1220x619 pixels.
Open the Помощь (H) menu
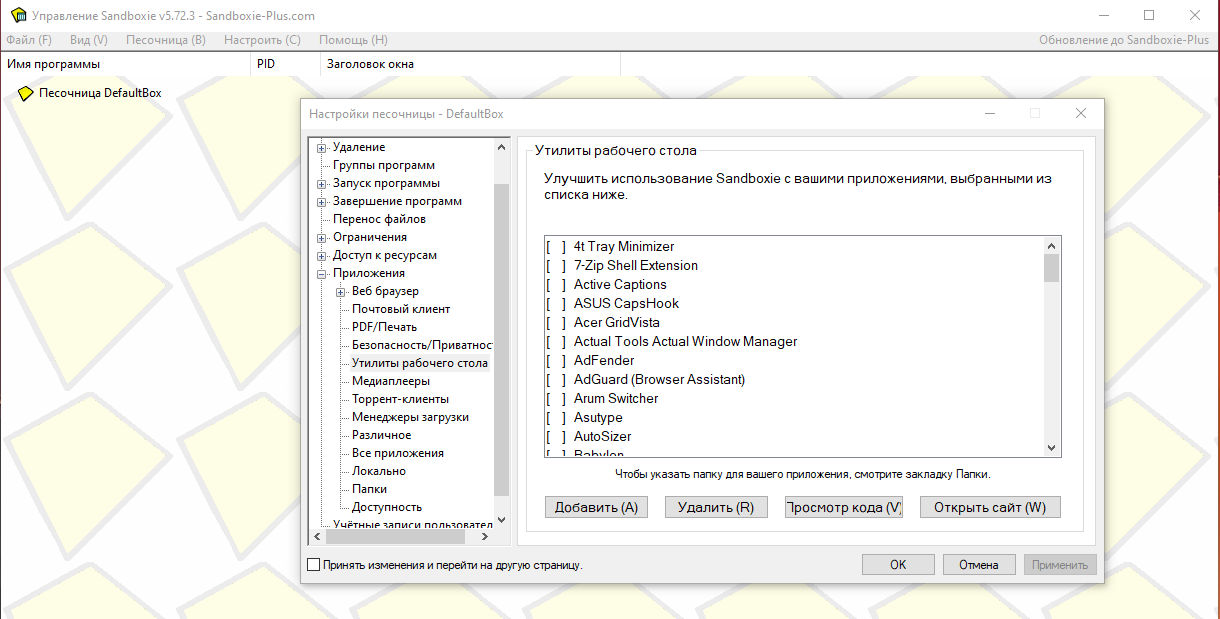[353, 40]
